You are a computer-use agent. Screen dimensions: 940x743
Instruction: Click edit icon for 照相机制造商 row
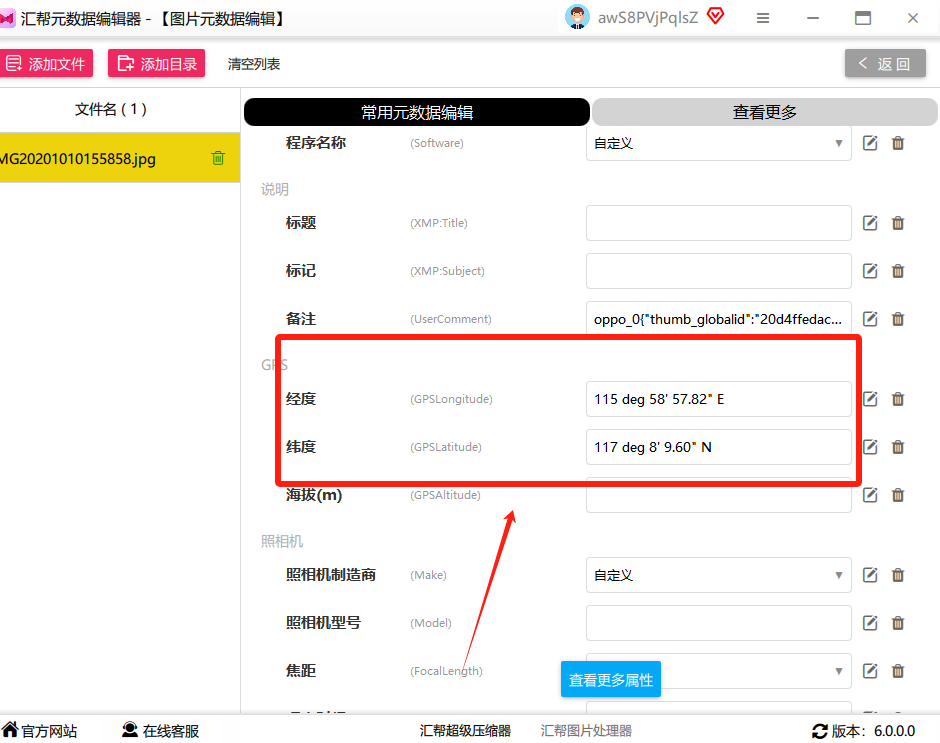tap(870, 575)
